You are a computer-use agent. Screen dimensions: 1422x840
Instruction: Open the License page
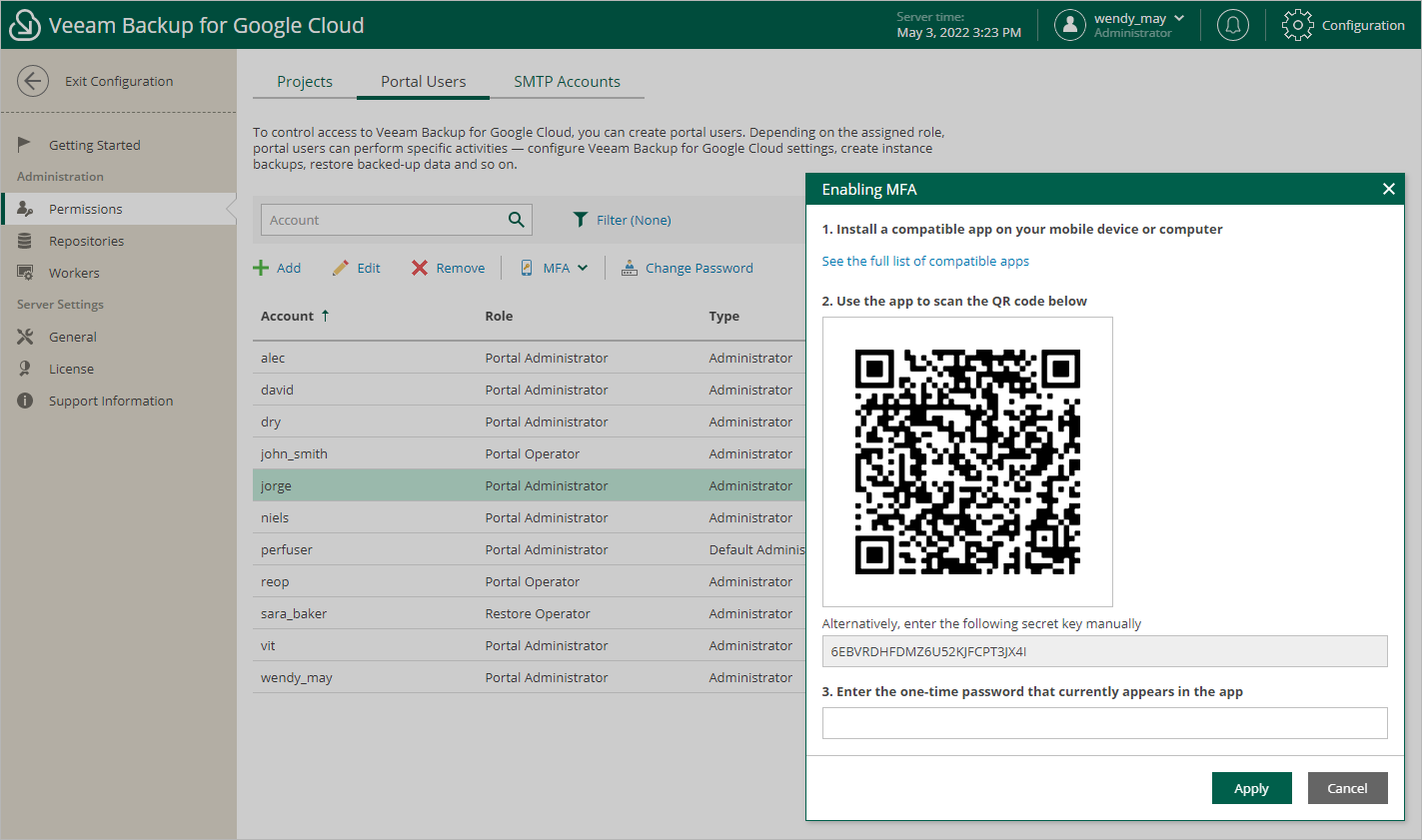coord(119,369)
